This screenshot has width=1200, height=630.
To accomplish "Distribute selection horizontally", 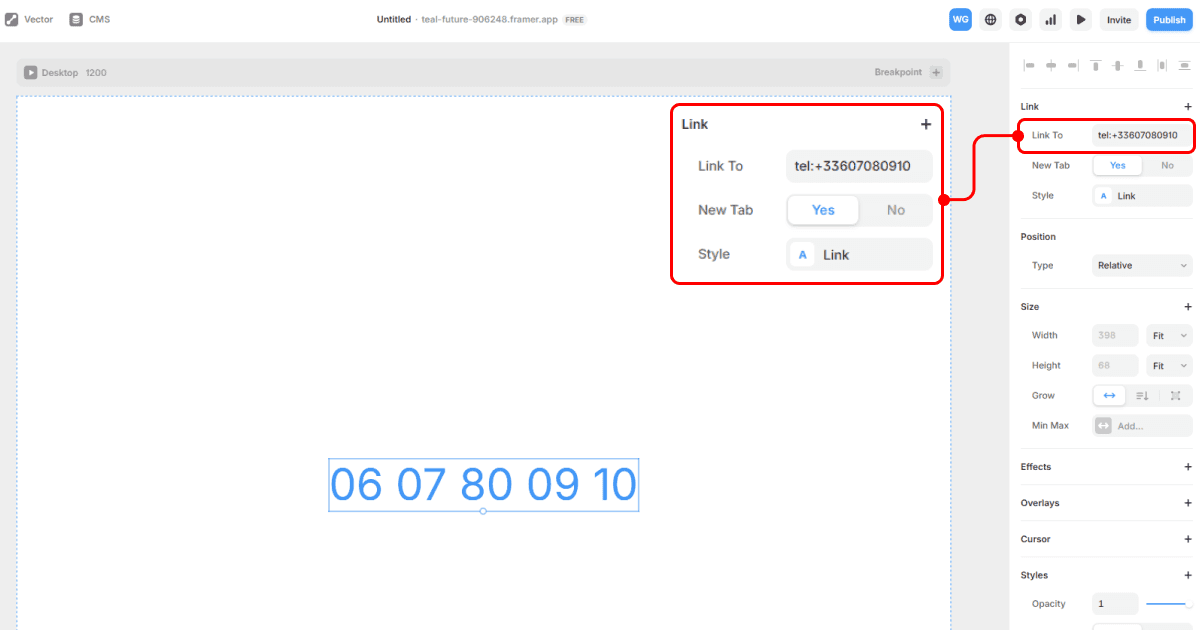I will click(x=1162, y=65).
